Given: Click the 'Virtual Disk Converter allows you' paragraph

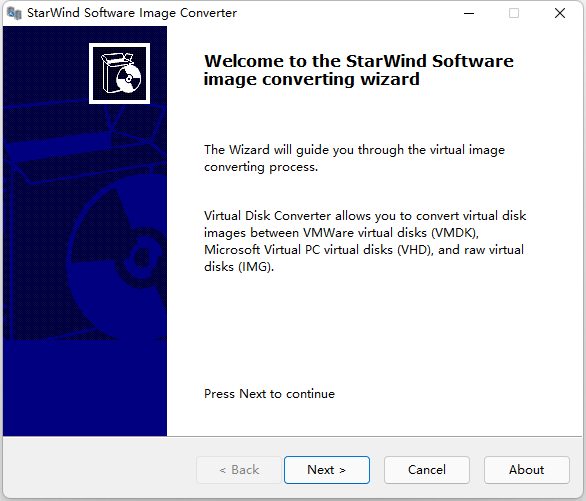Looking at the screenshot, I should click(365, 241).
